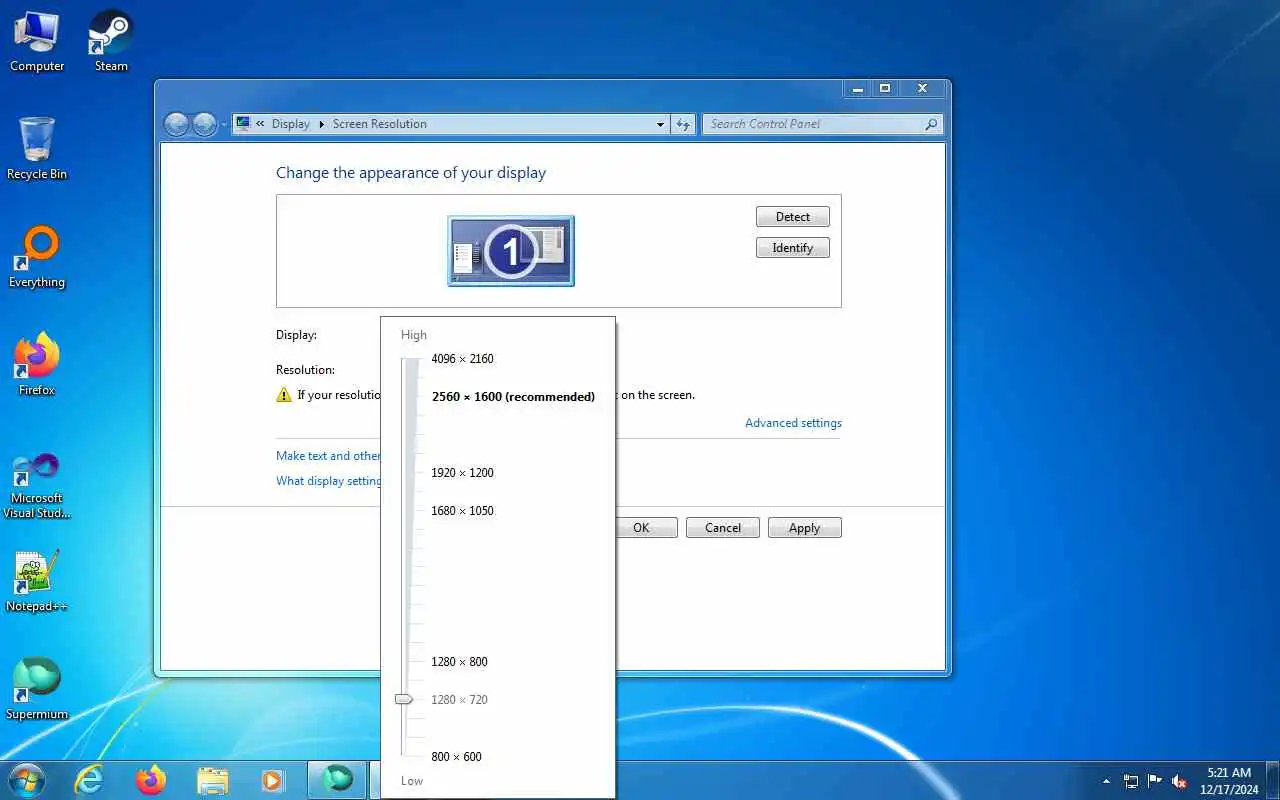Click the Cancel button
1280x800 pixels.
click(723, 528)
